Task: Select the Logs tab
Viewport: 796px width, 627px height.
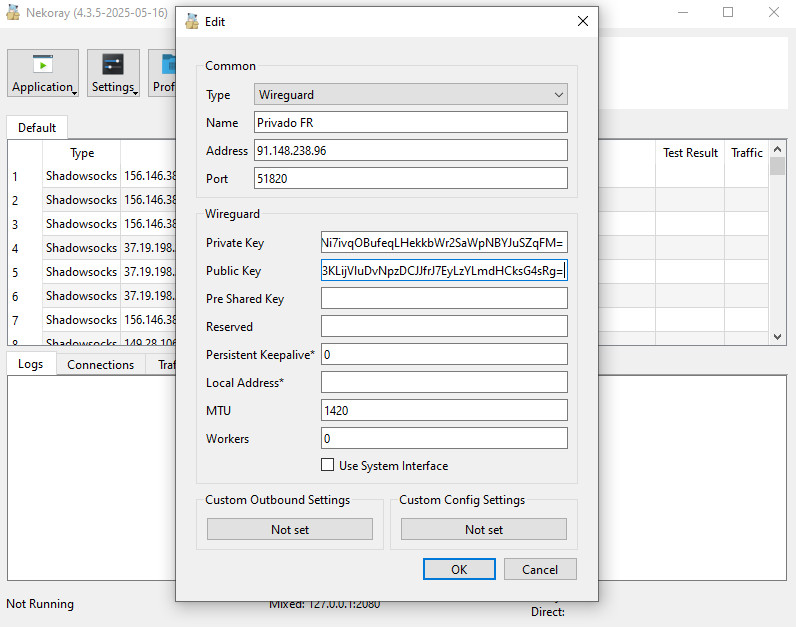Action: (31, 364)
